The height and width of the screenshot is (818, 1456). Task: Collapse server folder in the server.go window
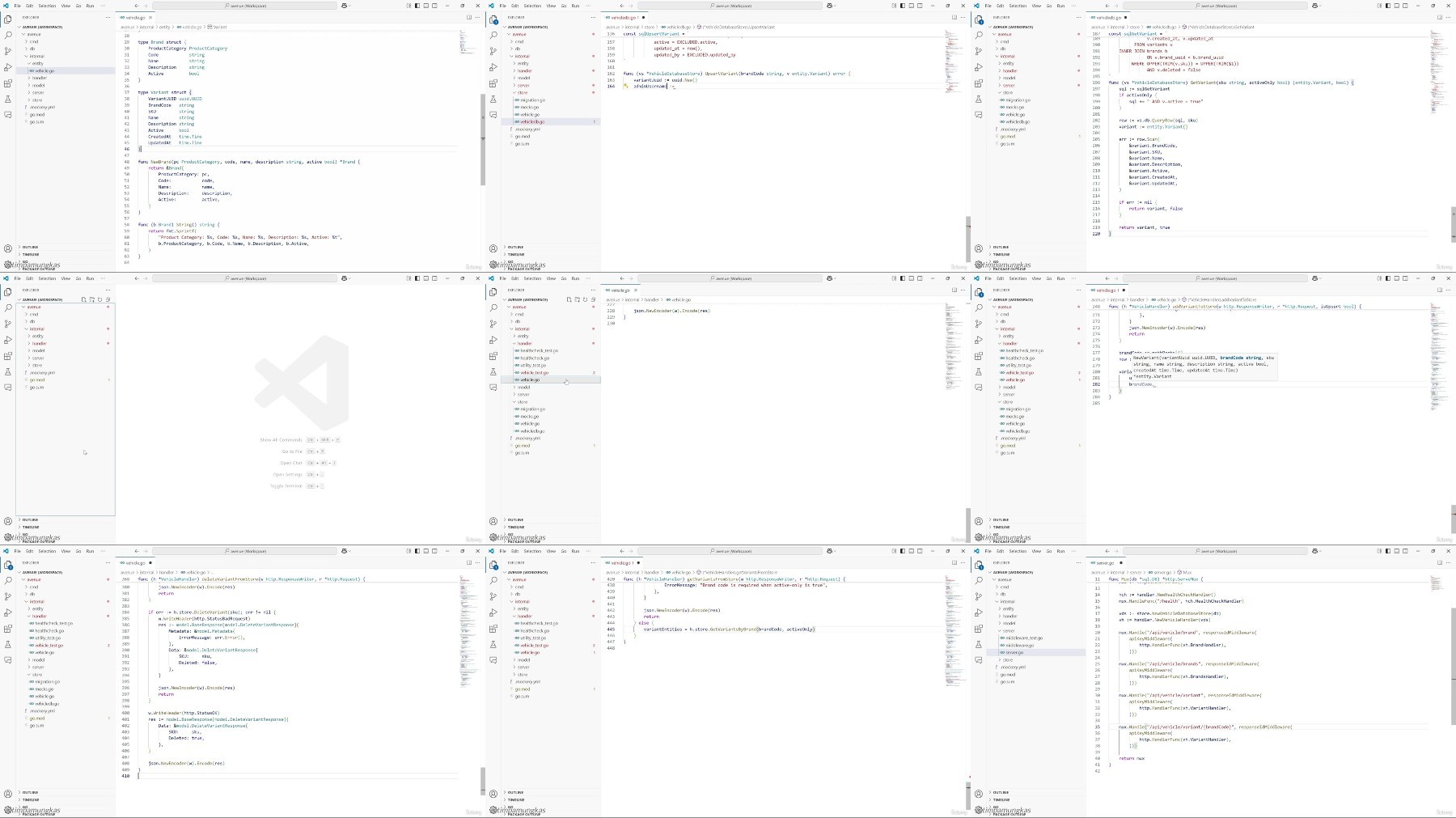[1035, 630]
